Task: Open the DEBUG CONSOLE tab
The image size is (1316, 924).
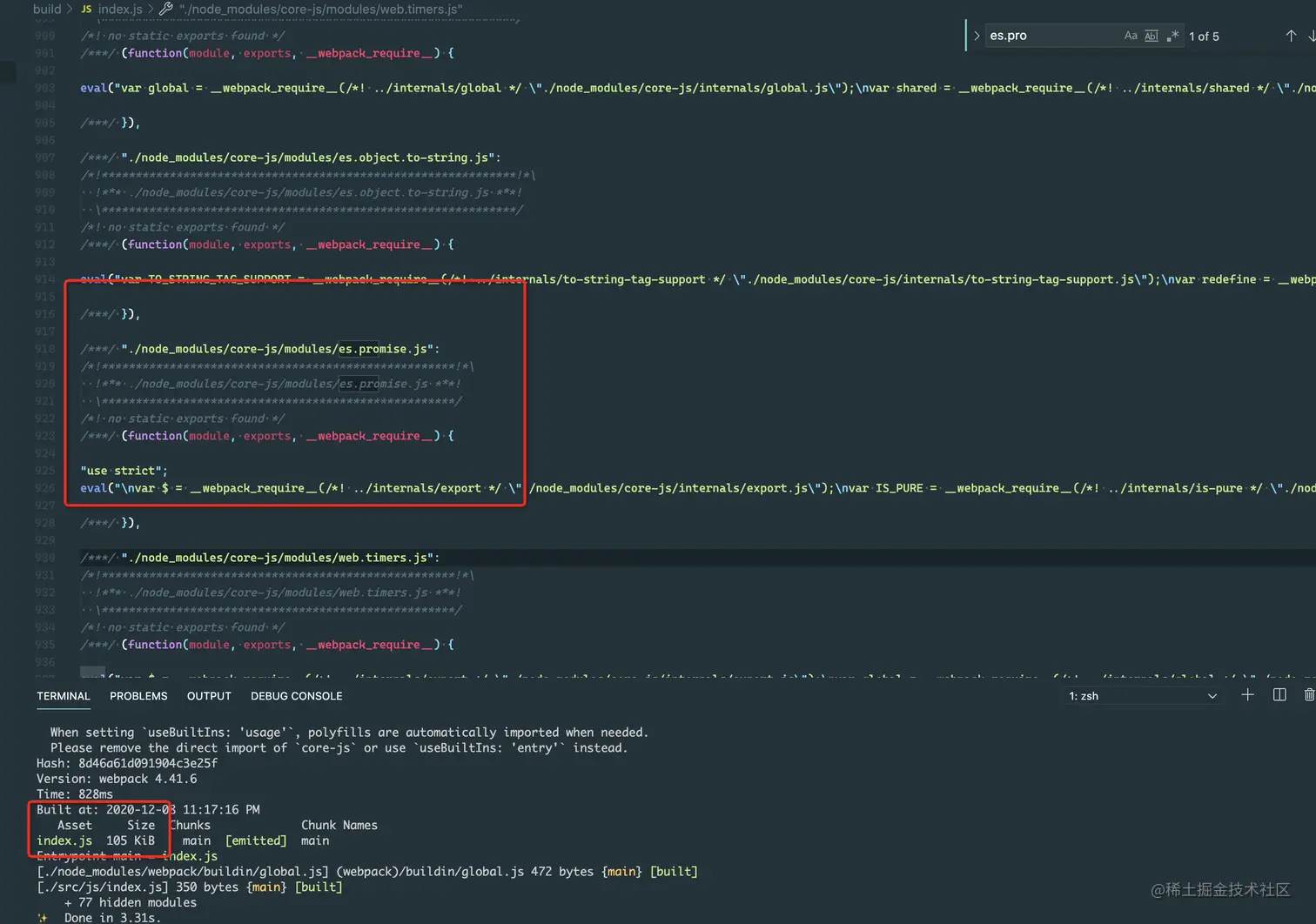Action: tap(296, 696)
